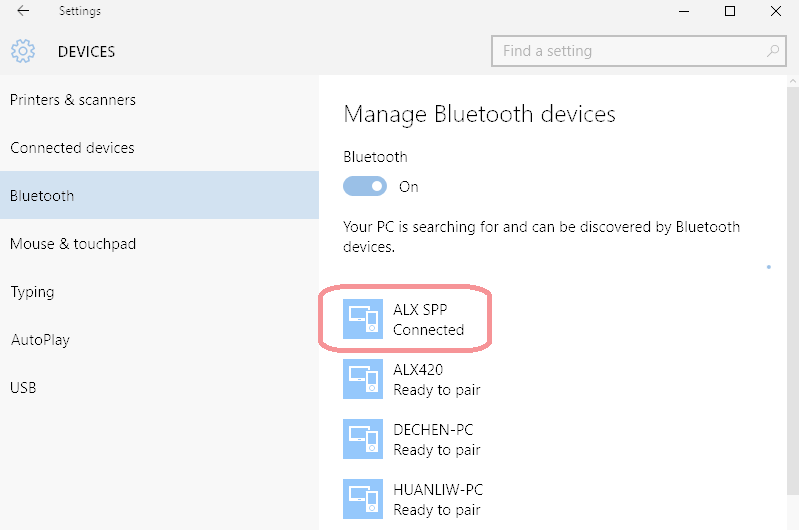
Task: Click Ready to pair under ALX420
Action: coord(437,390)
